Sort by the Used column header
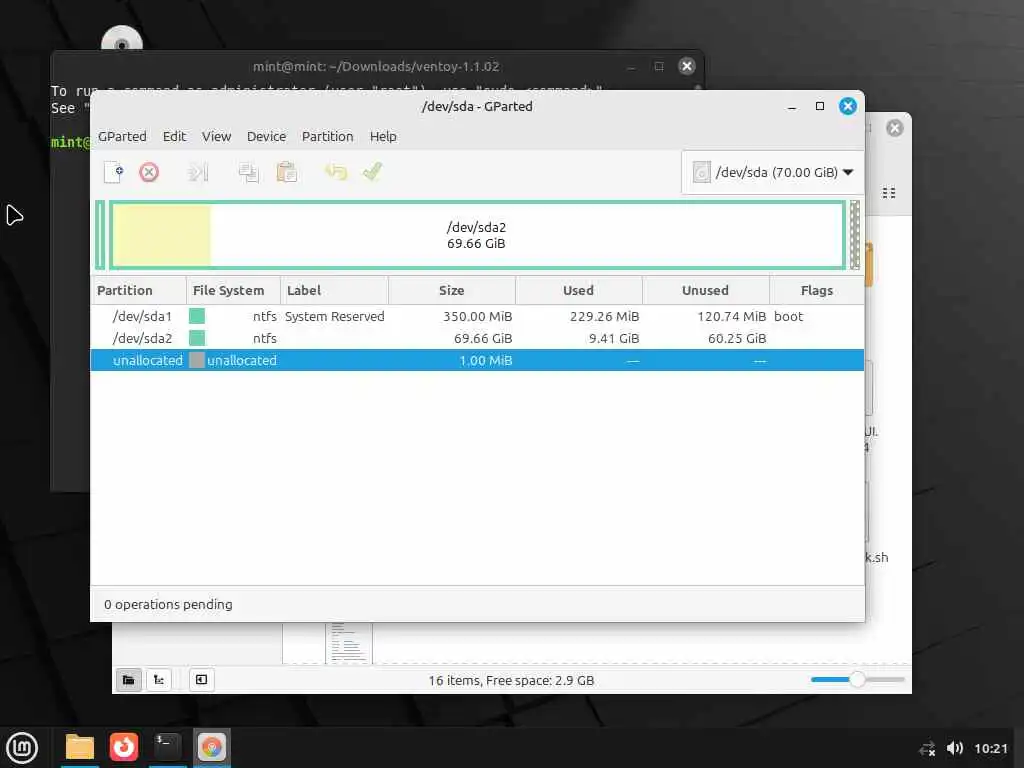The width and height of the screenshot is (1024, 768). (x=579, y=291)
